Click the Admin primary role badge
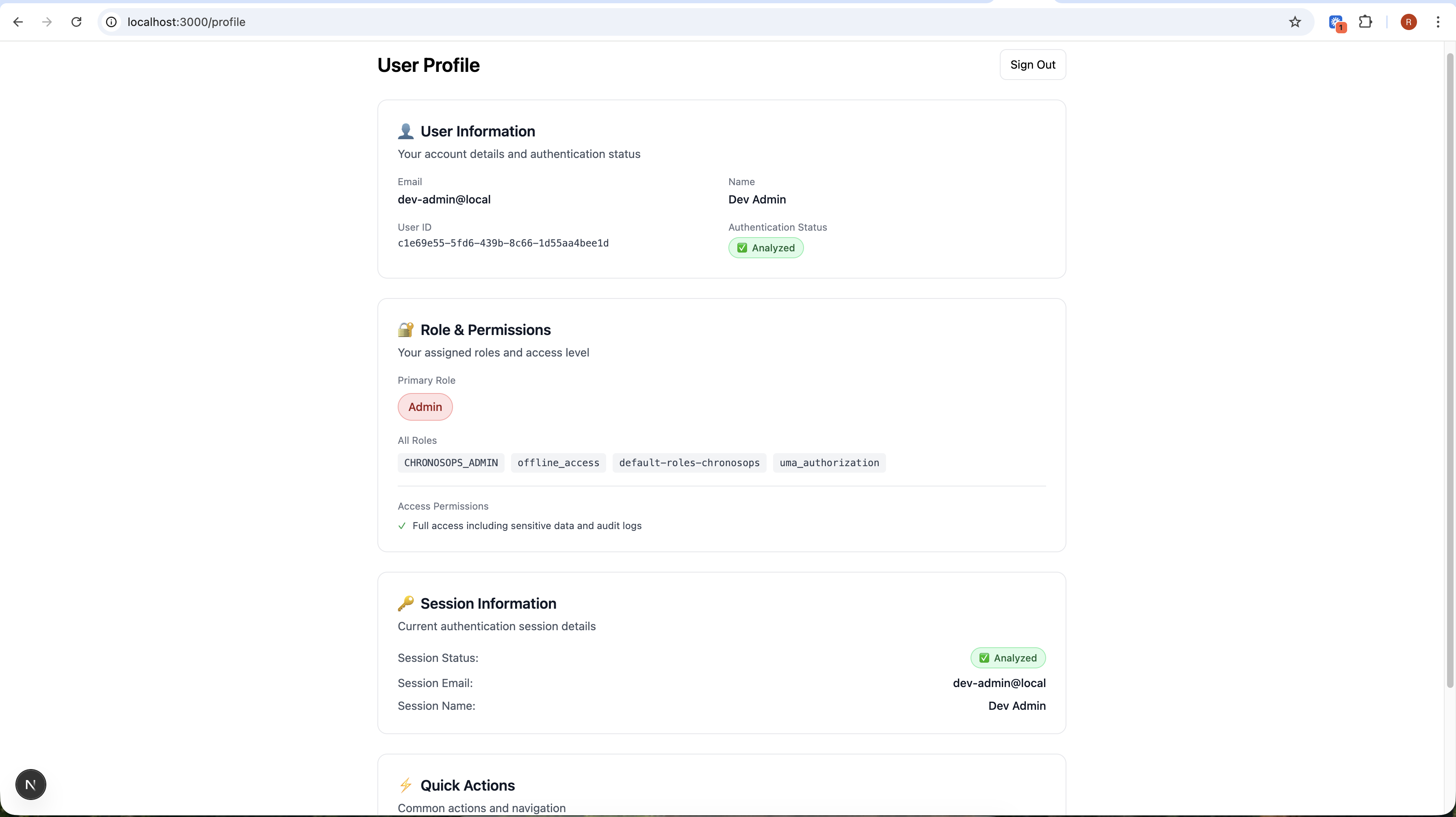The image size is (1456, 817). pyautogui.click(x=425, y=407)
